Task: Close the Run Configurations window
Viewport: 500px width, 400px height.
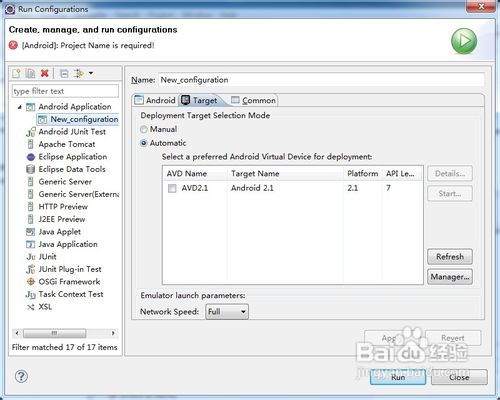Action: pyautogui.click(x=481, y=6)
